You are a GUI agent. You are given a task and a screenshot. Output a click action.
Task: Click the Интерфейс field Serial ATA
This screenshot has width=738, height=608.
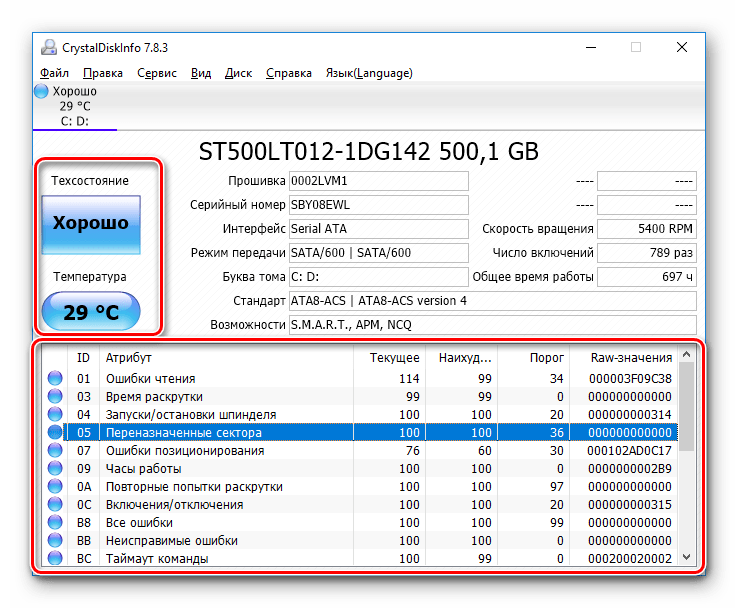tap(378, 229)
